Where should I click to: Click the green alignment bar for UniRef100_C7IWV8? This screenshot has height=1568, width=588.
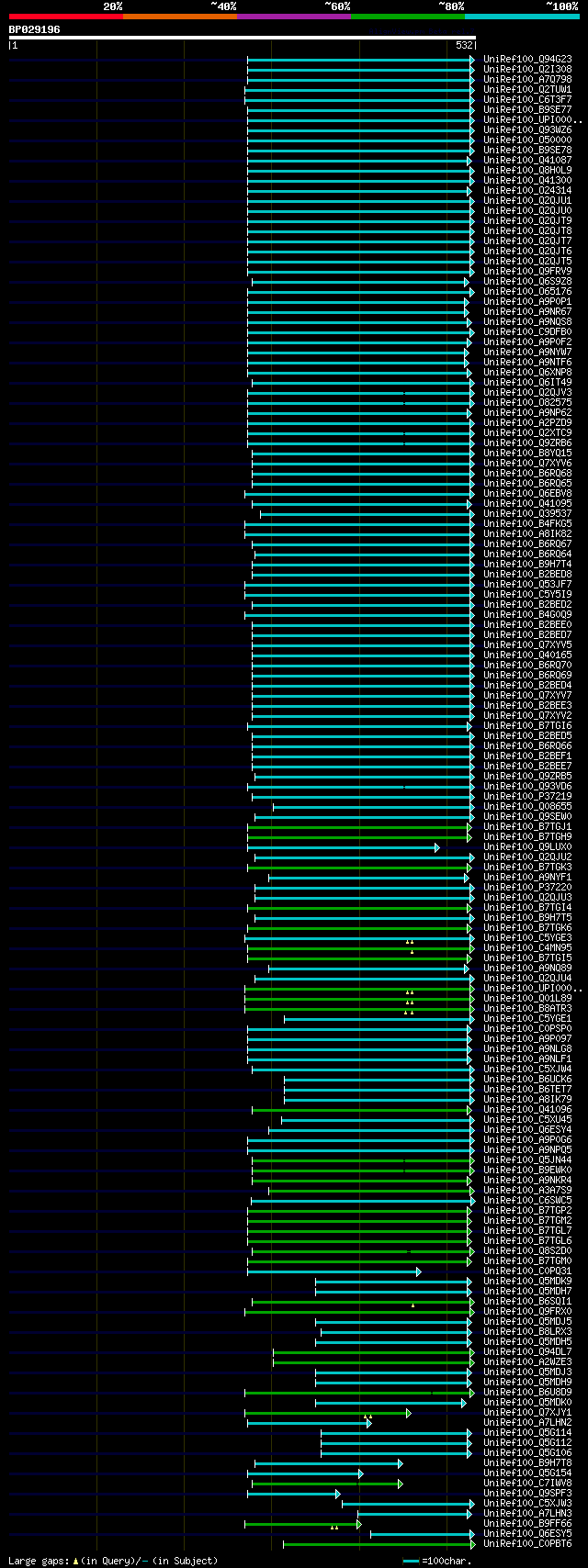(327, 1484)
